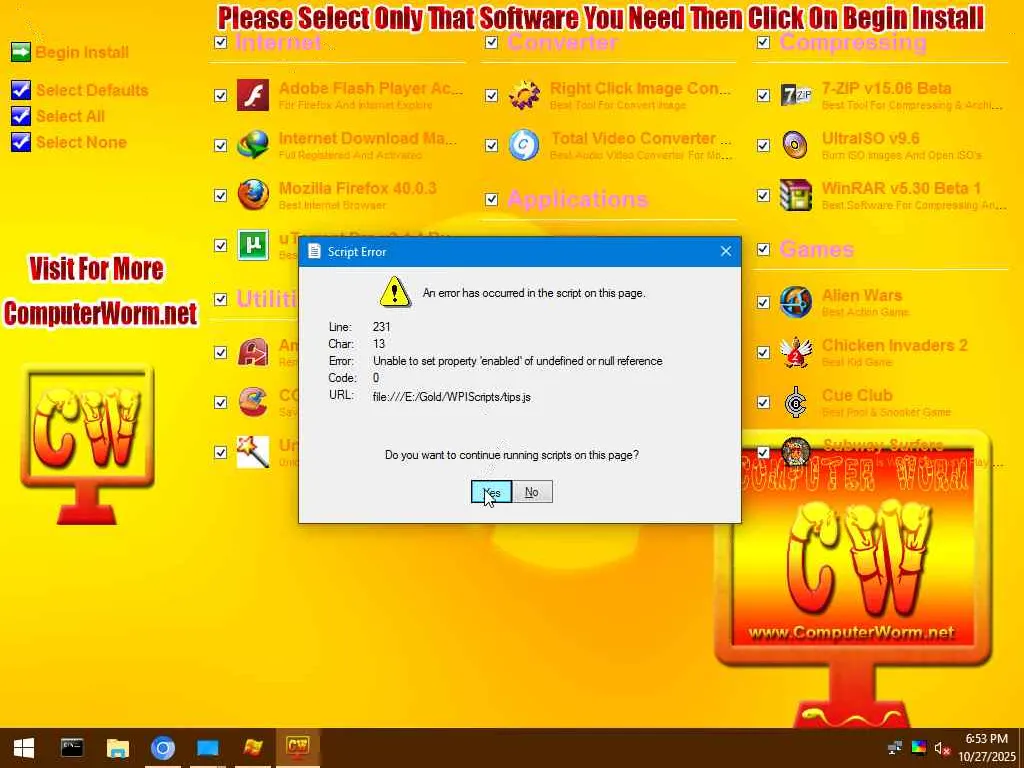Click the volume muted tray icon
Screen dimensions: 1024x768
click(x=942, y=748)
